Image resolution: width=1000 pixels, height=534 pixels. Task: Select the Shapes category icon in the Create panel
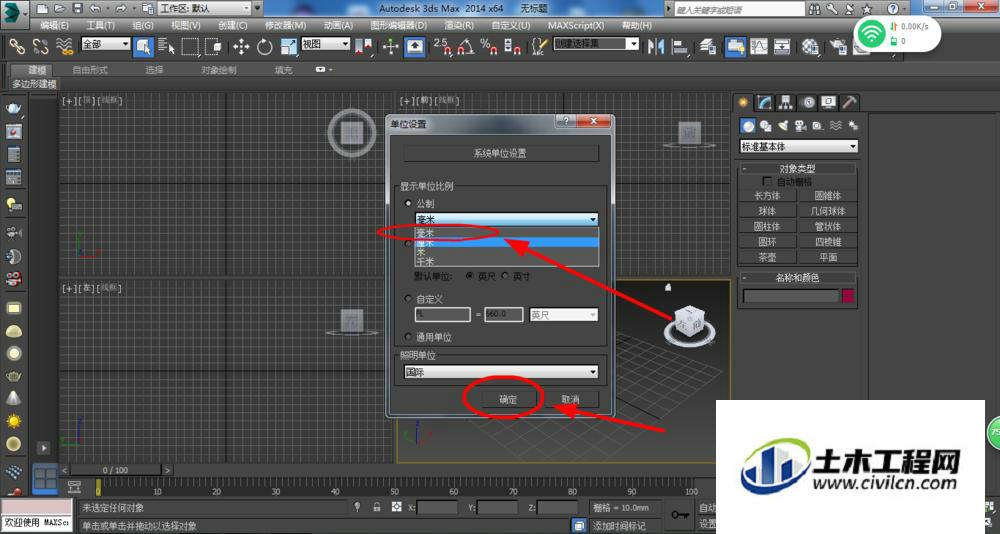point(765,126)
